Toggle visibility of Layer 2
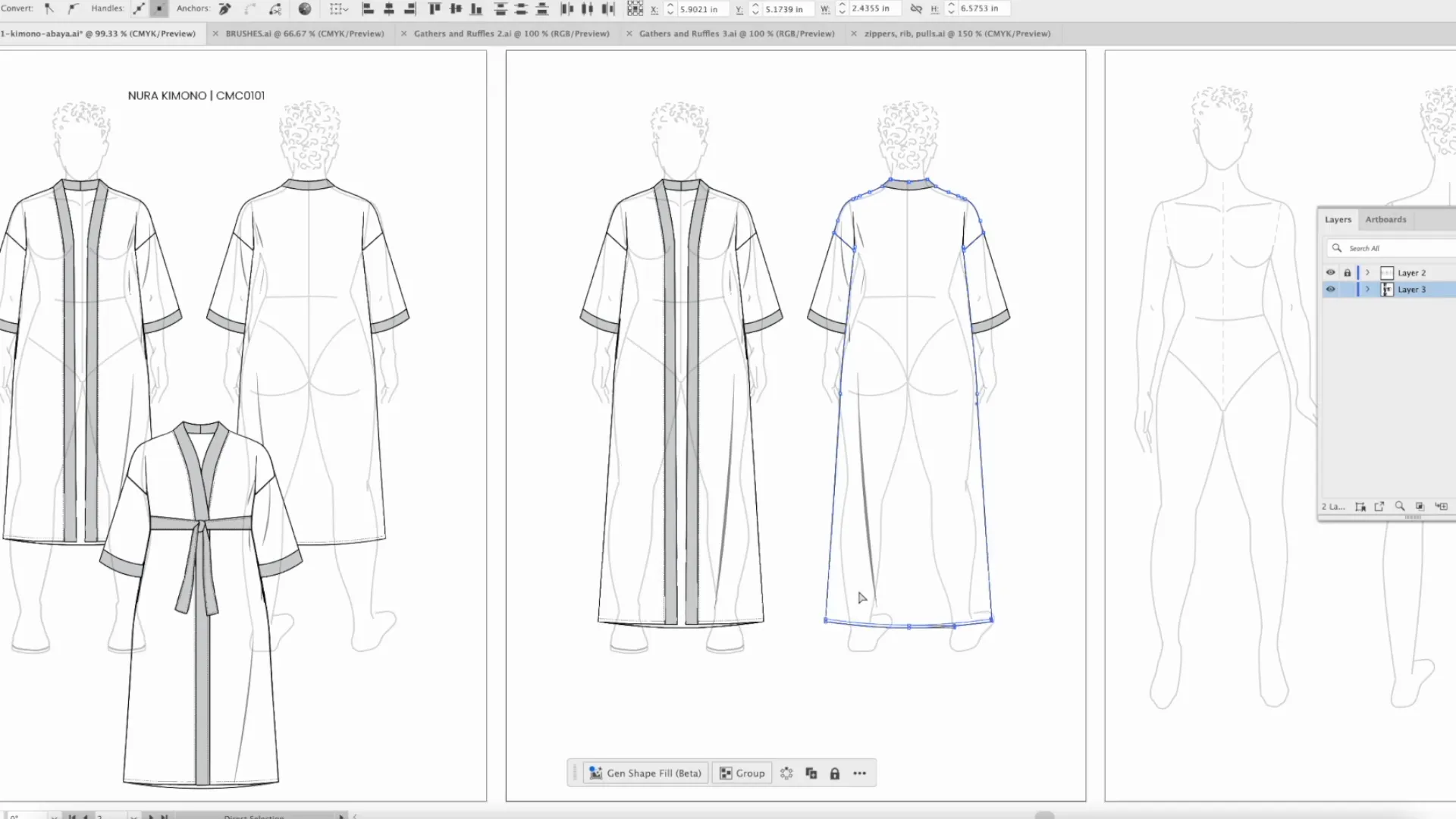 [1331, 272]
